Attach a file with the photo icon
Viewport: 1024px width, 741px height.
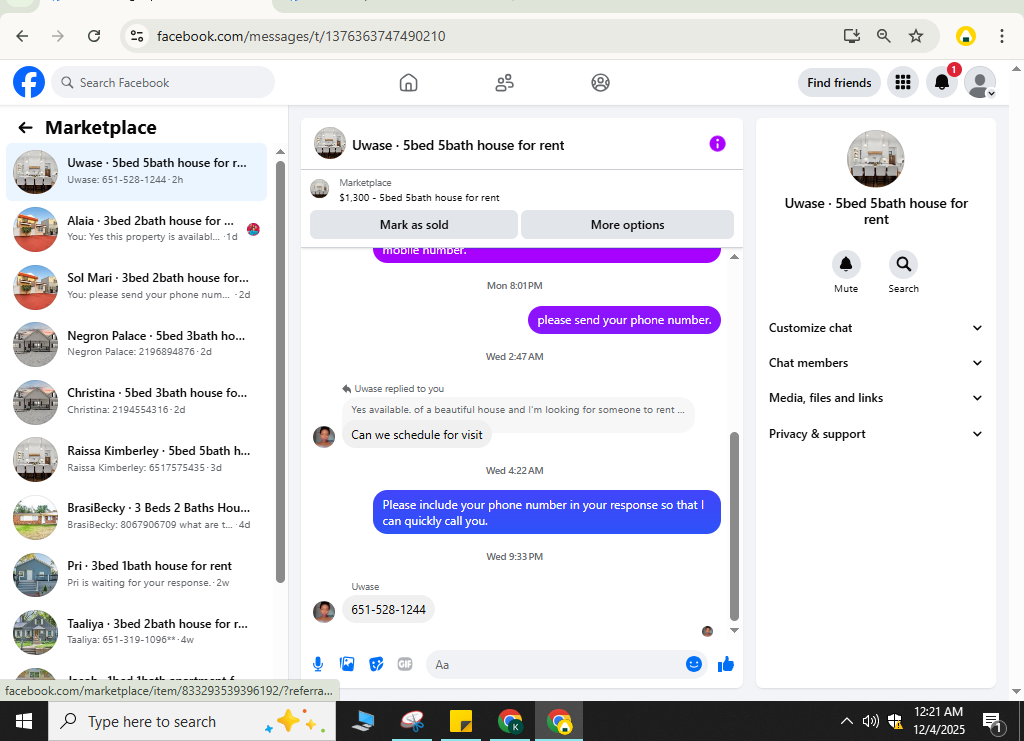pos(347,665)
